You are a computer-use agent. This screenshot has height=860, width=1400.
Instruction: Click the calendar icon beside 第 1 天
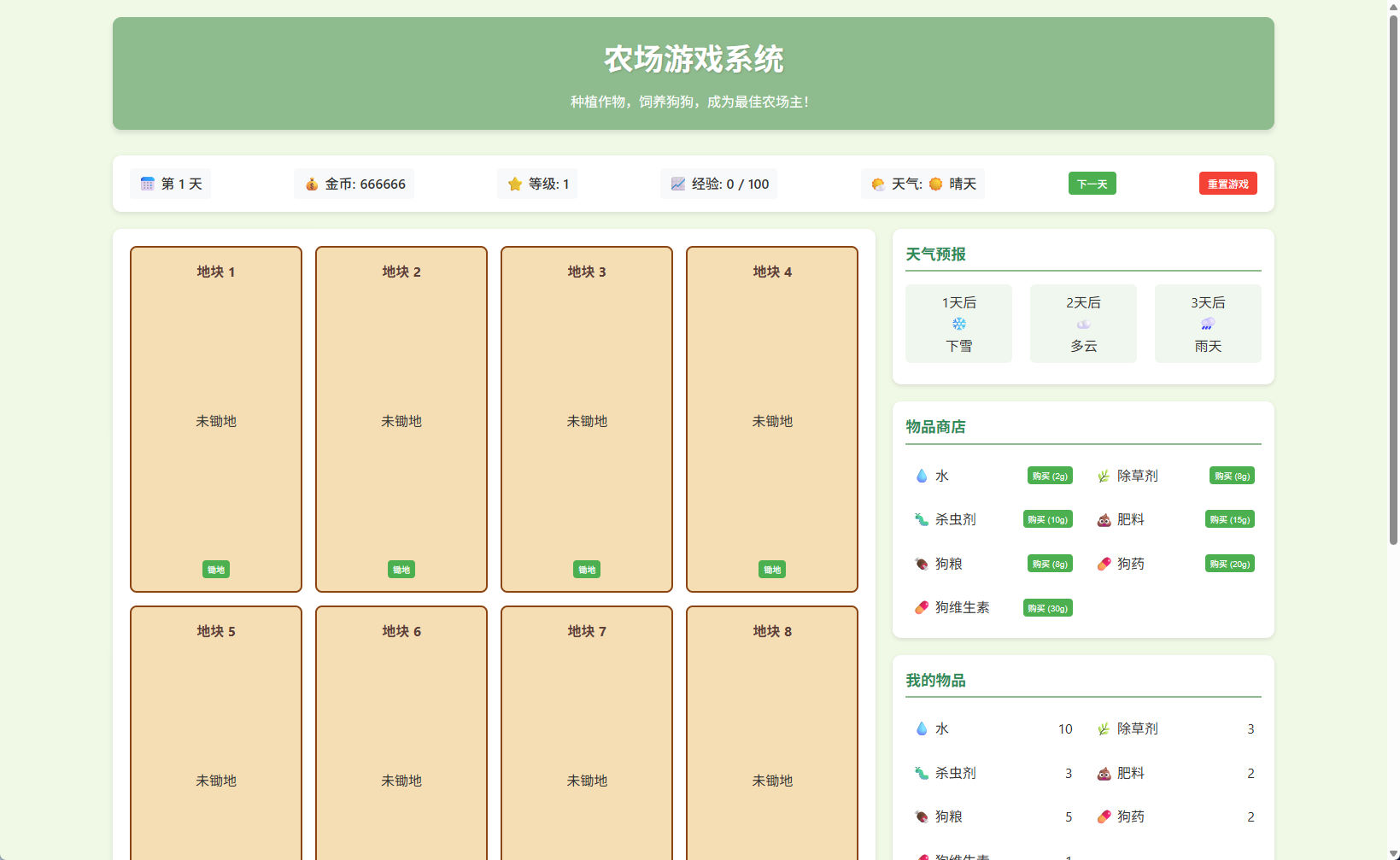147,184
